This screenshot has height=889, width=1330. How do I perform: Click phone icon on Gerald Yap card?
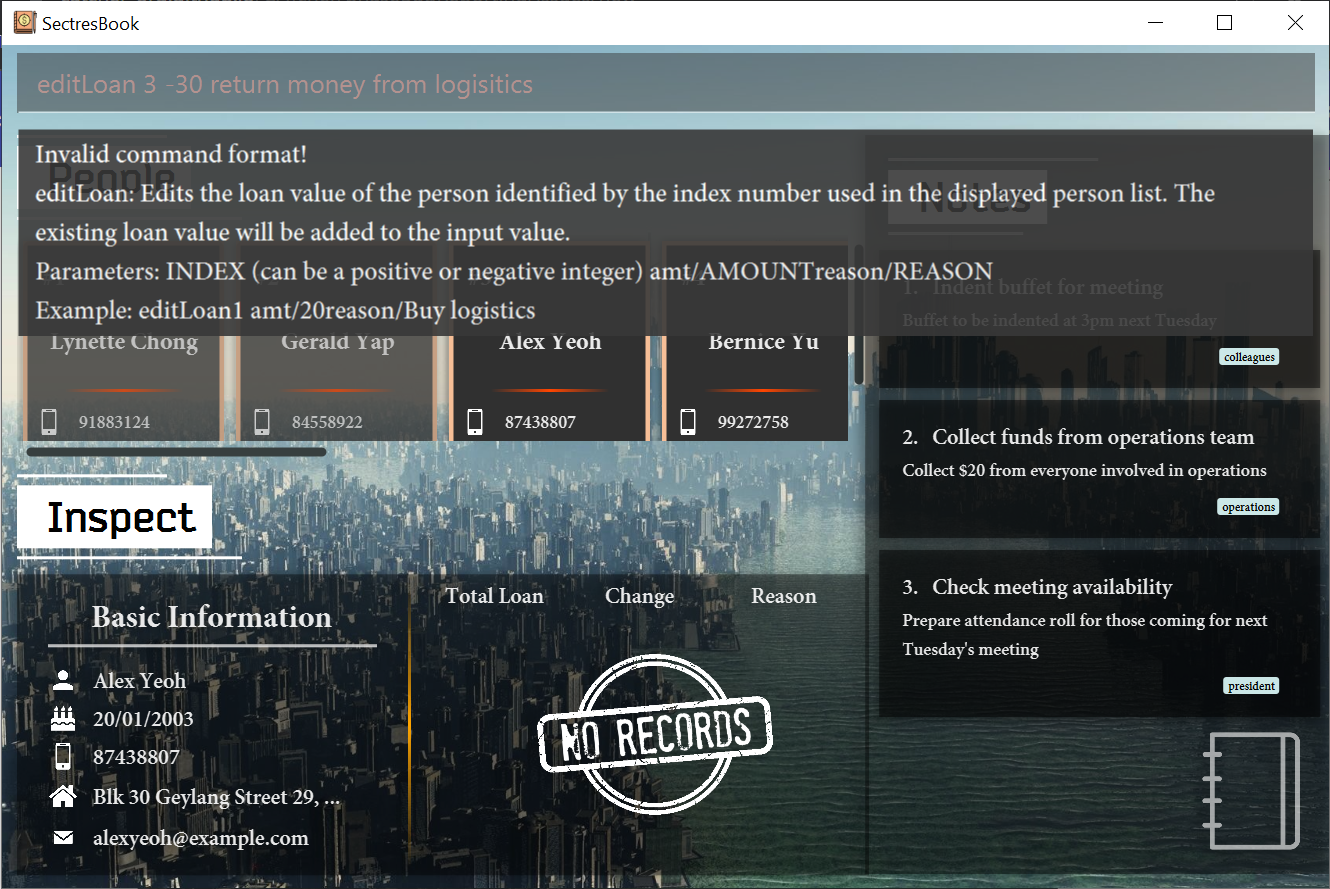262,421
